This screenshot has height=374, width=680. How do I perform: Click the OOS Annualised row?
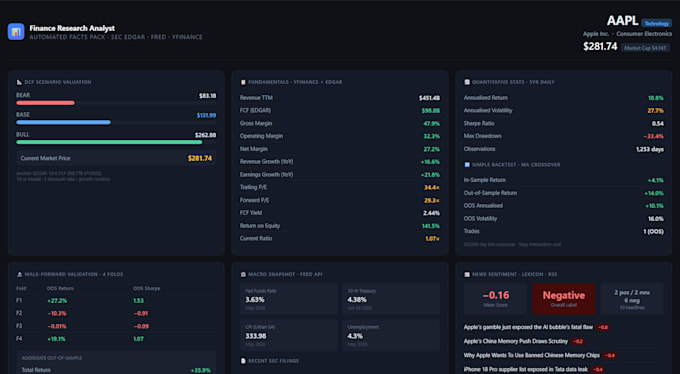(x=564, y=206)
